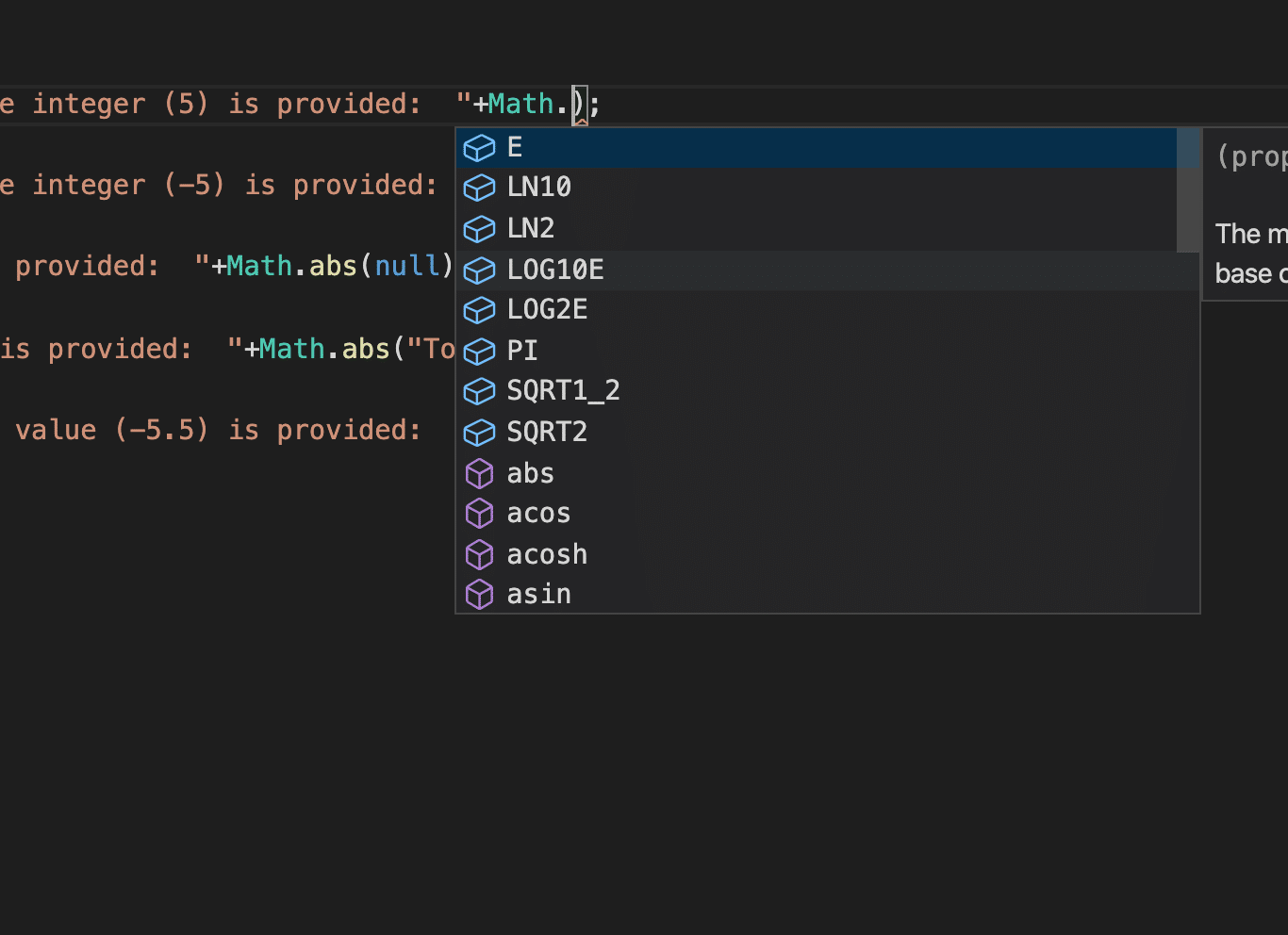Image resolution: width=1288 pixels, height=935 pixels.
Task: Pick SQRT1_2 in the autocomplete
Action: [817, 390]
